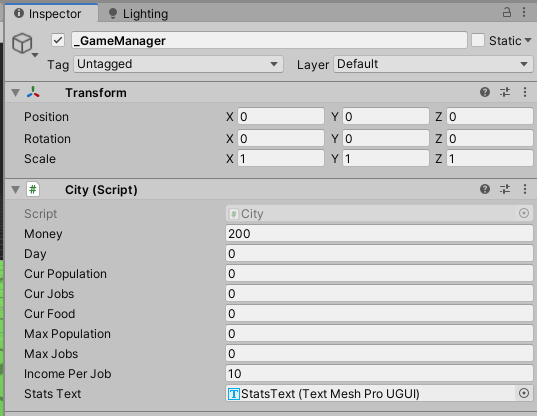Viewport: 537px width, 416px height.
Task: Click the Position Y field
Action: 386,117
